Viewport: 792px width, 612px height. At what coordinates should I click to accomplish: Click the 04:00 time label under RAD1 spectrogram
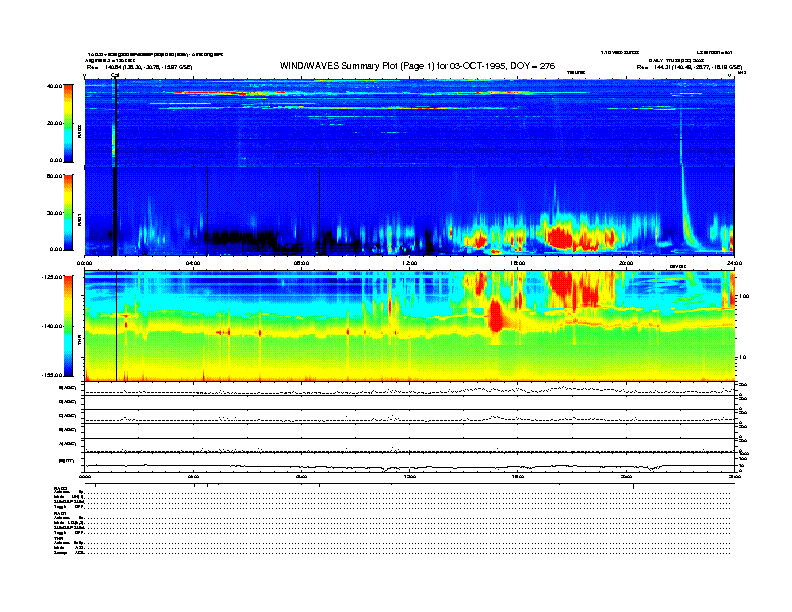pos(193,263)
